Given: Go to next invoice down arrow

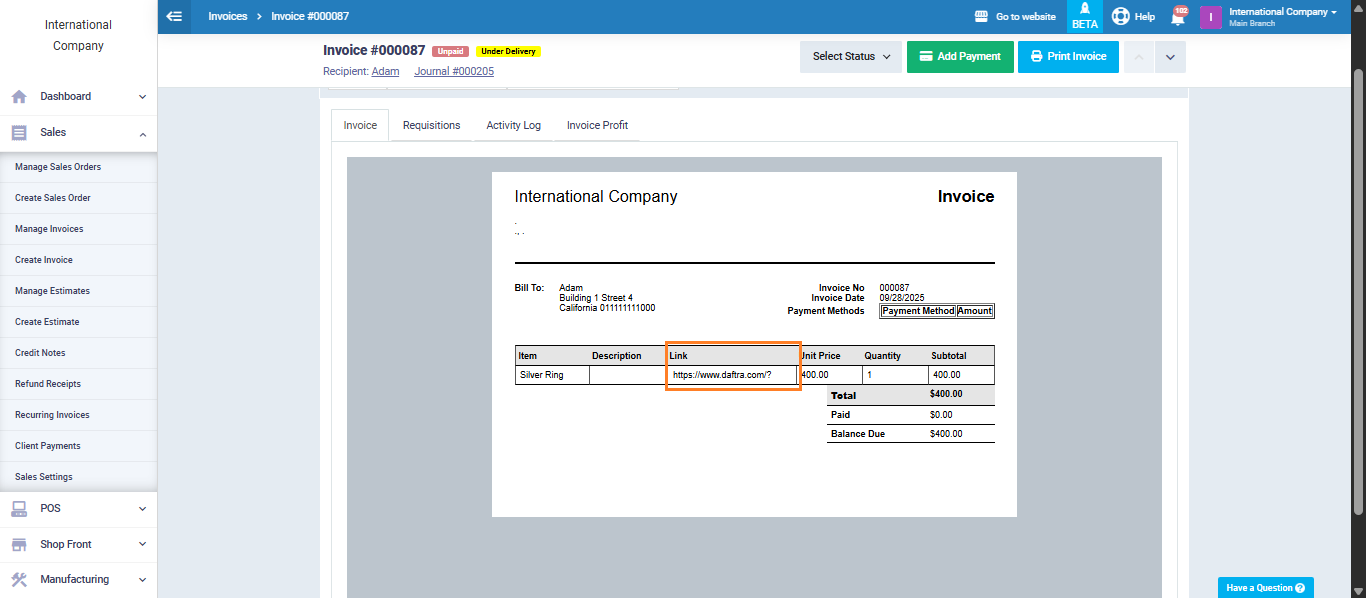Looking at the screenshot, I should (x=1170, y=57).
